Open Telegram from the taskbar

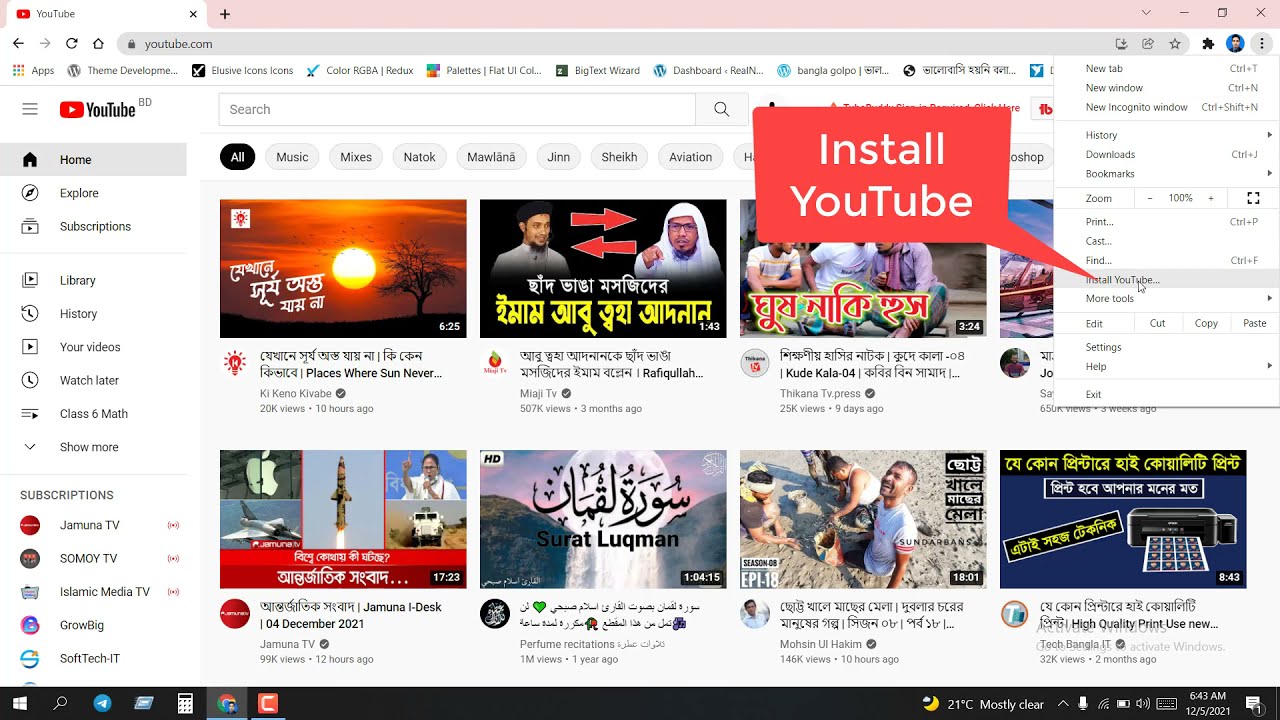click(x=102, y=703)
